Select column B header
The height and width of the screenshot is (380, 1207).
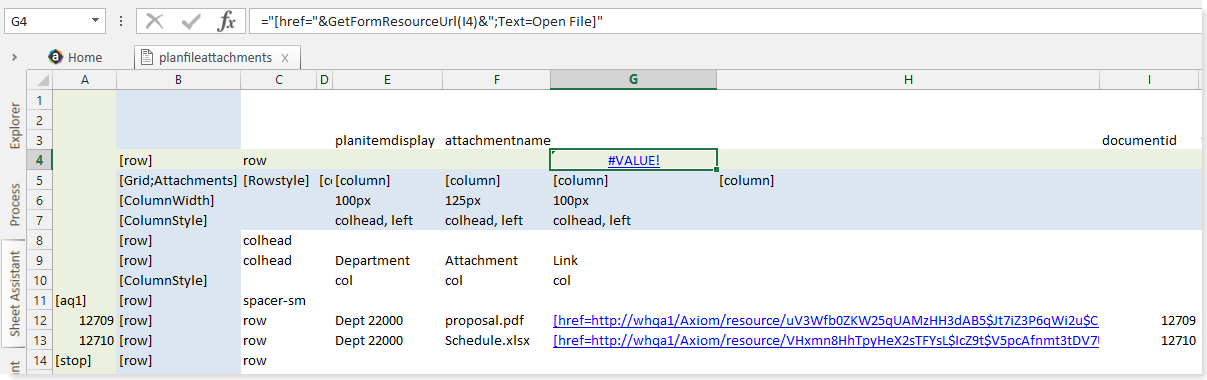pos(178,80)
